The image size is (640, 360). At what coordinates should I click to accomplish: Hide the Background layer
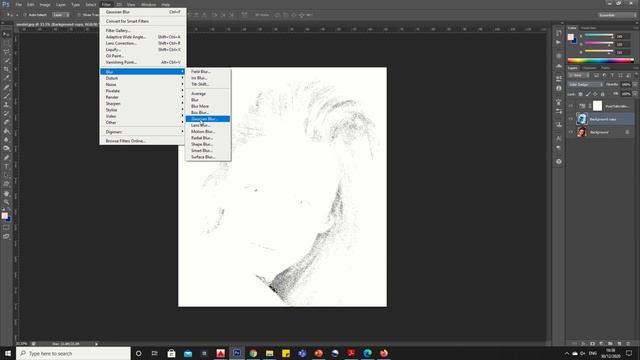(571, 132)
